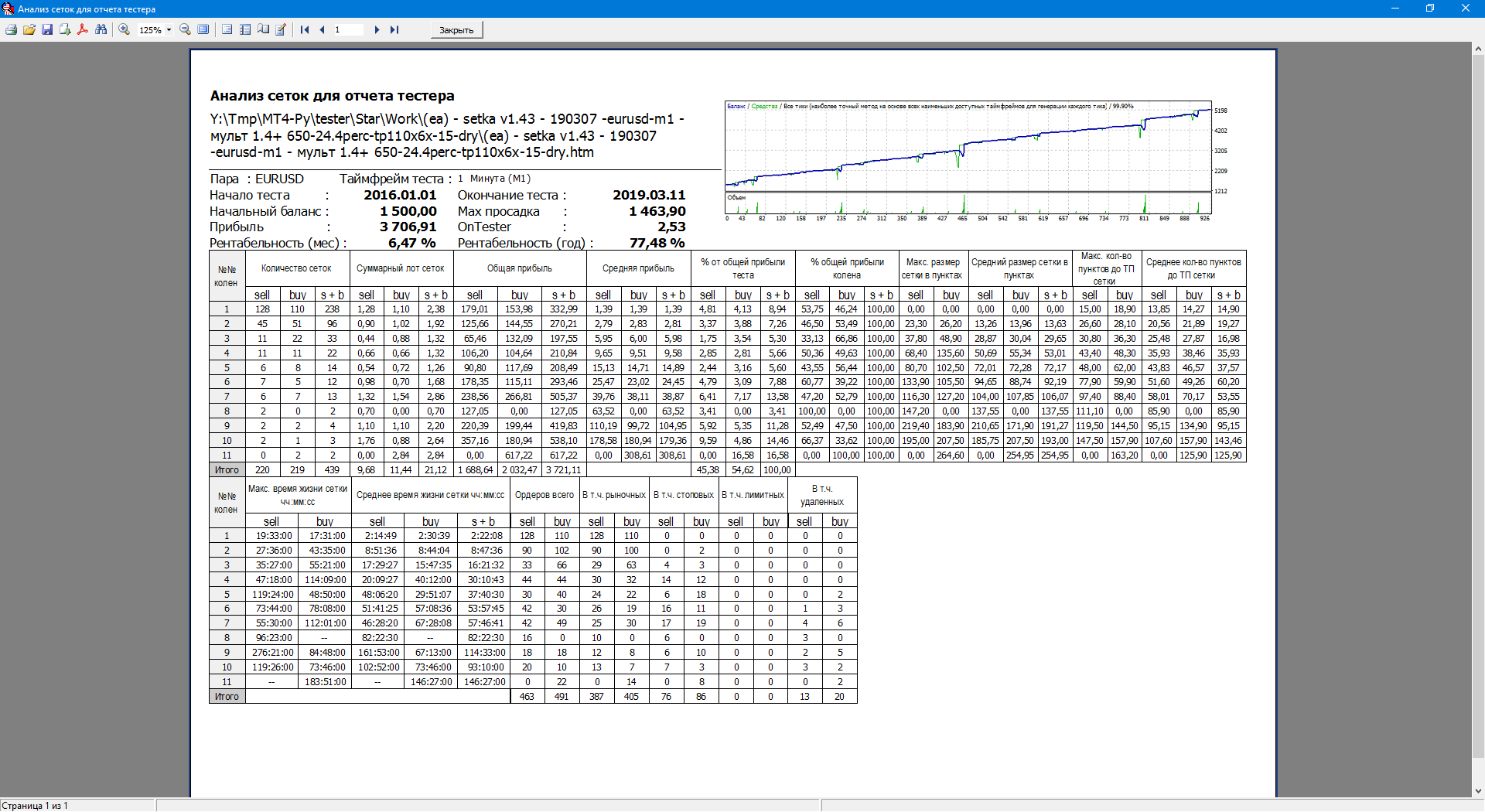The image size is (1485, 812).
Task: Click the profit value 3 706,91
Action: click(408, 227)
